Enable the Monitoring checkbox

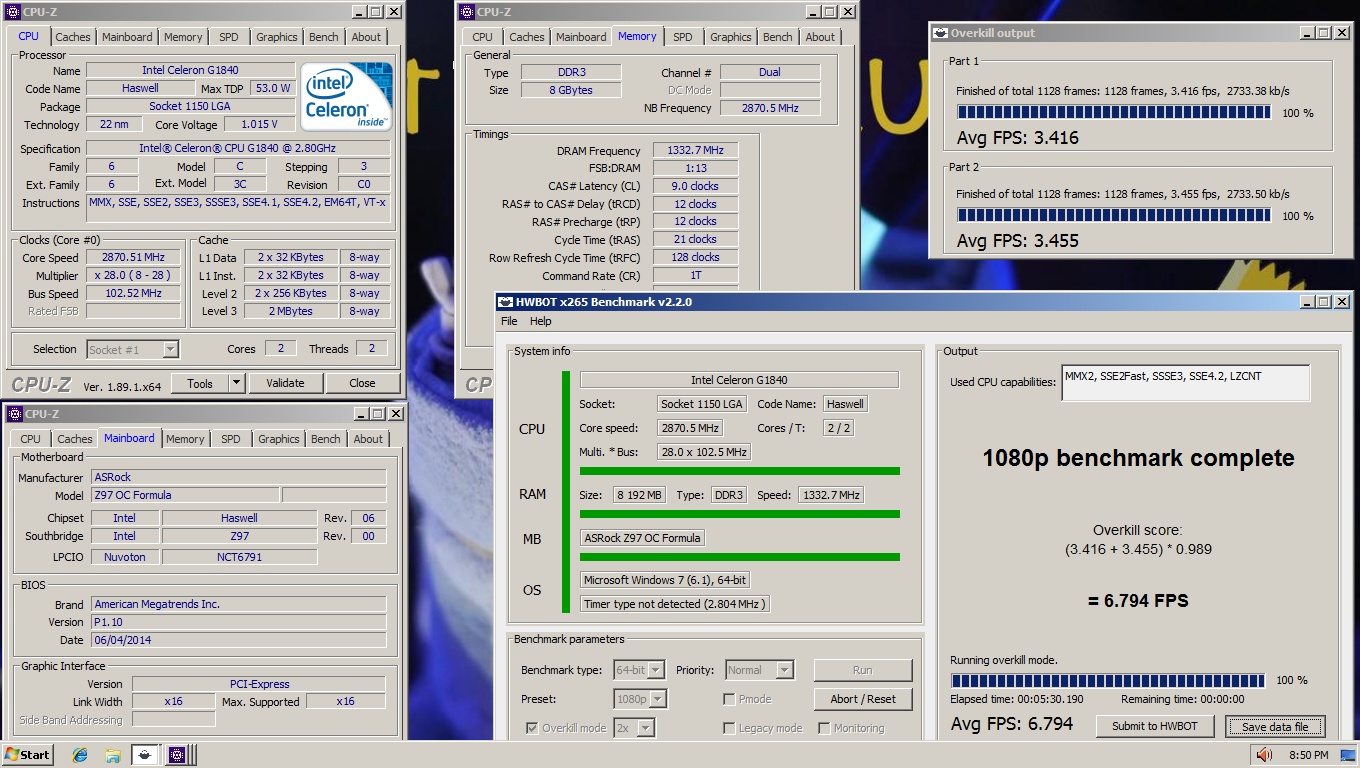(825, 728)
